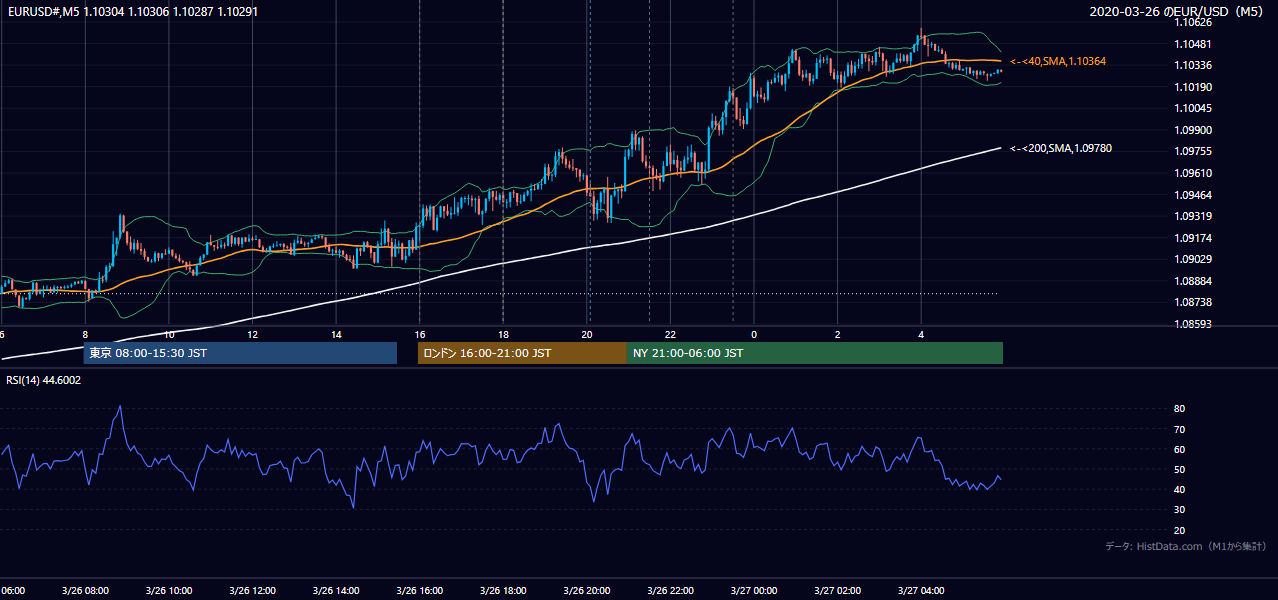Click the 3/26 10:00 date label
1278x600 pixels.
pyautogui.click(x=168, y=590)
